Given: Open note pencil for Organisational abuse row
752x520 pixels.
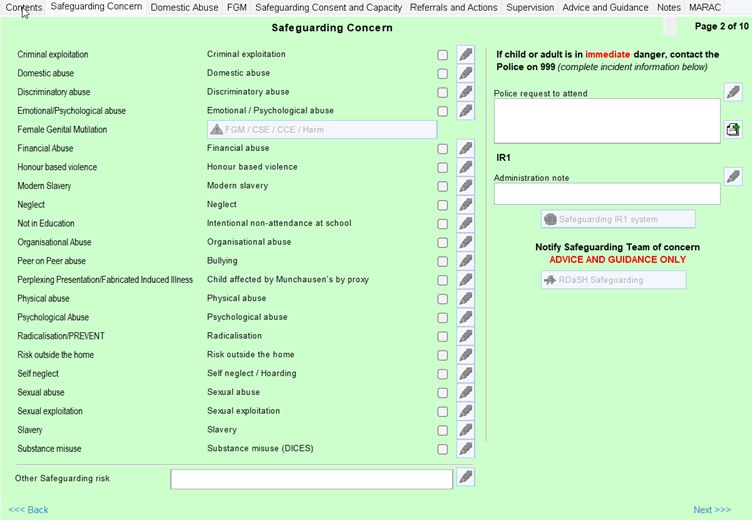Looking at the screenshot, I should click(x=465, y=242).
